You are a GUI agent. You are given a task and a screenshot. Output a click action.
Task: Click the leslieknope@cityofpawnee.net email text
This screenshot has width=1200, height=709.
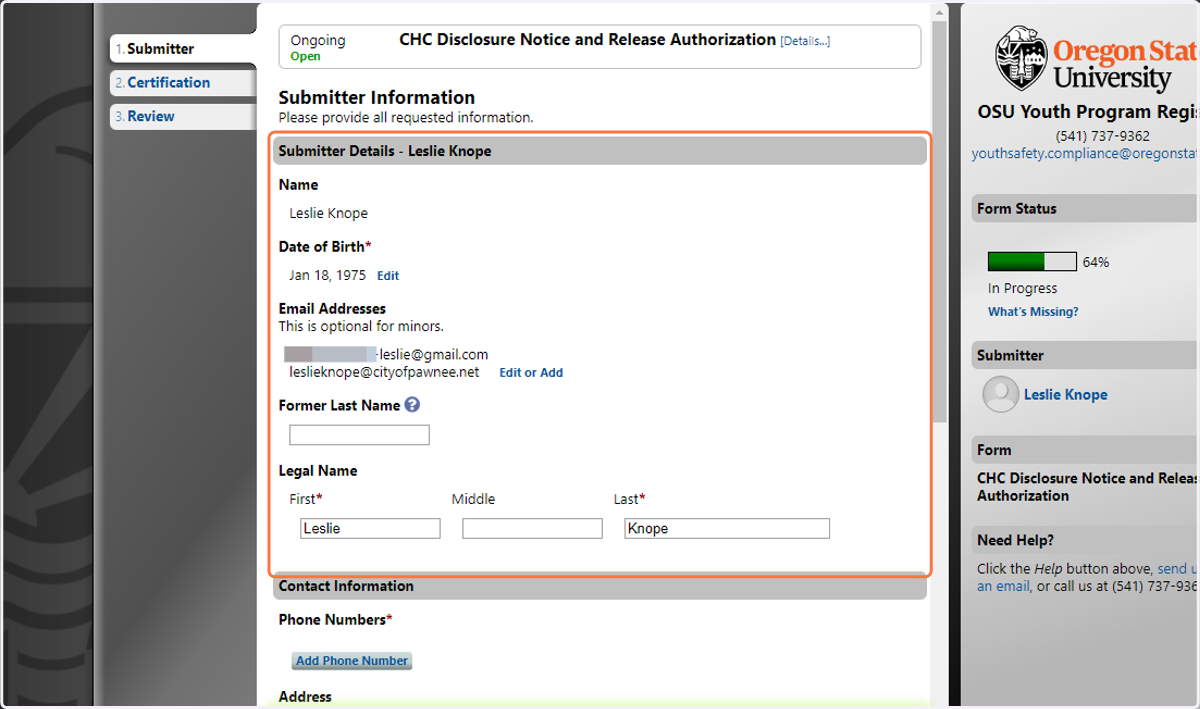coord(384,372)
